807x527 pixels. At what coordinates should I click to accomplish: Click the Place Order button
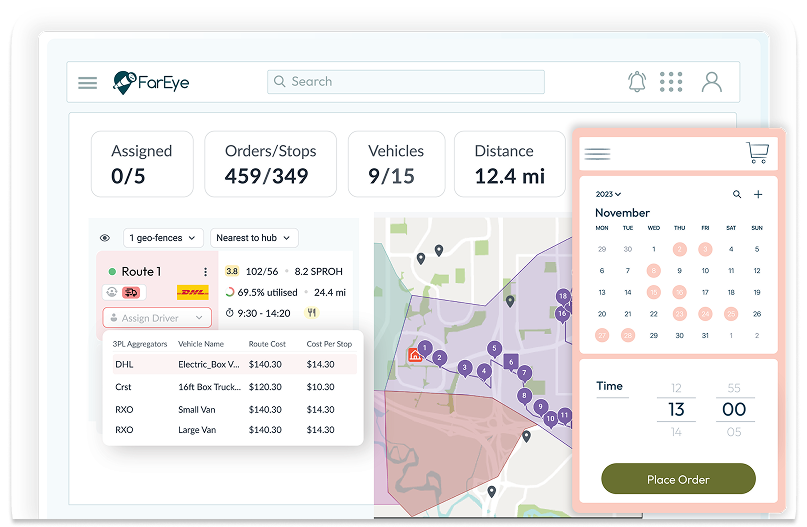click(x=678, y=480)
